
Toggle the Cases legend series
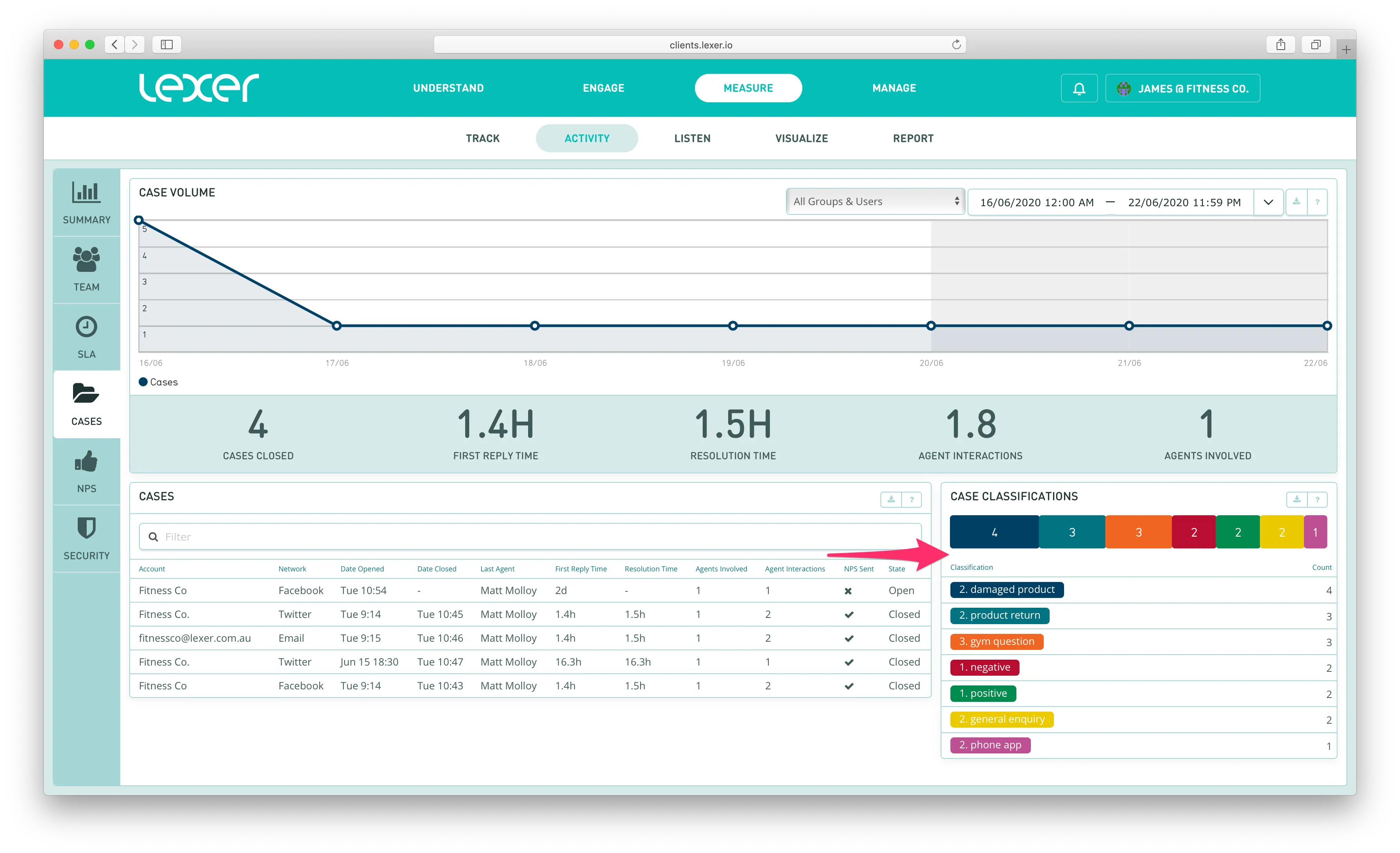click(x=159, y=382)
